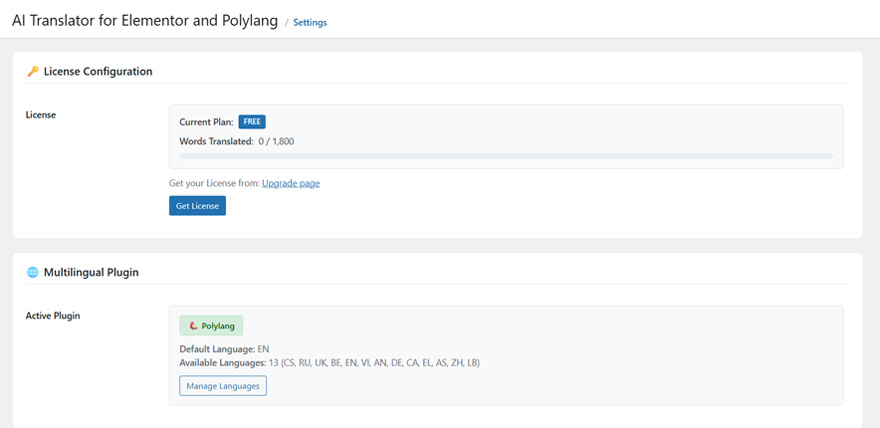Click the 'Multilingual Plugin' heading
The image size is (880, 428).
click(91, 273)
